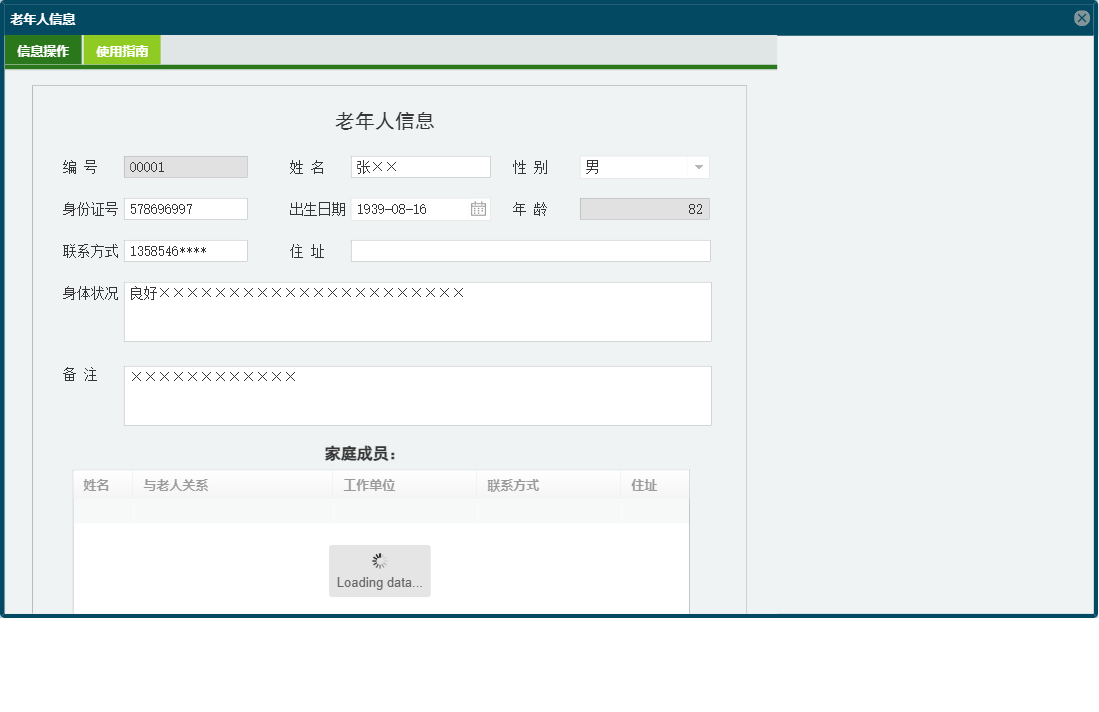Image resolution: width=1099 pixels, height=712 pixels.
Task: Open the 使用指南 tab
Action: (118, 48)
